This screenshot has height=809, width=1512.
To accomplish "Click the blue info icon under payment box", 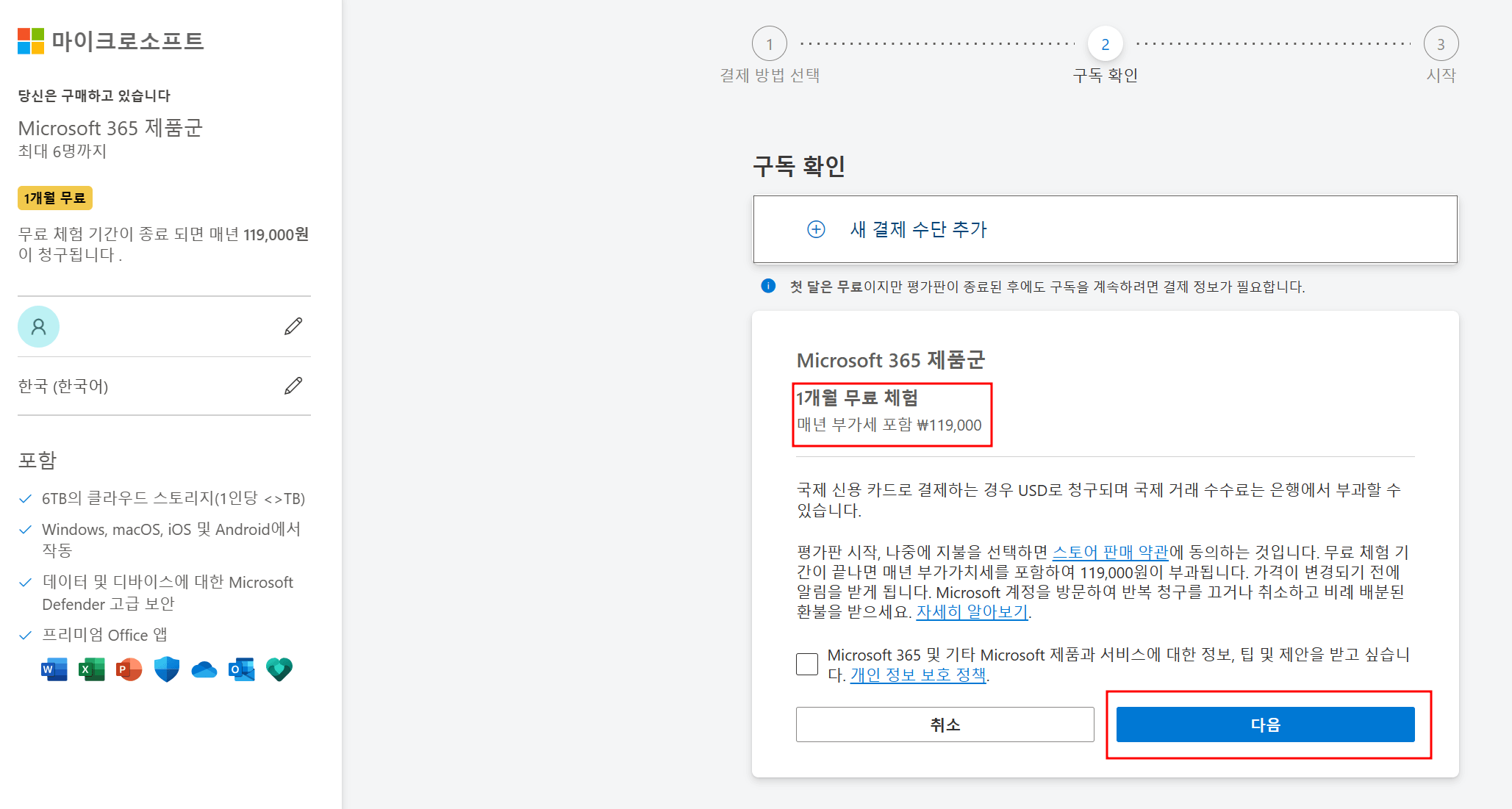I will 768,286.
